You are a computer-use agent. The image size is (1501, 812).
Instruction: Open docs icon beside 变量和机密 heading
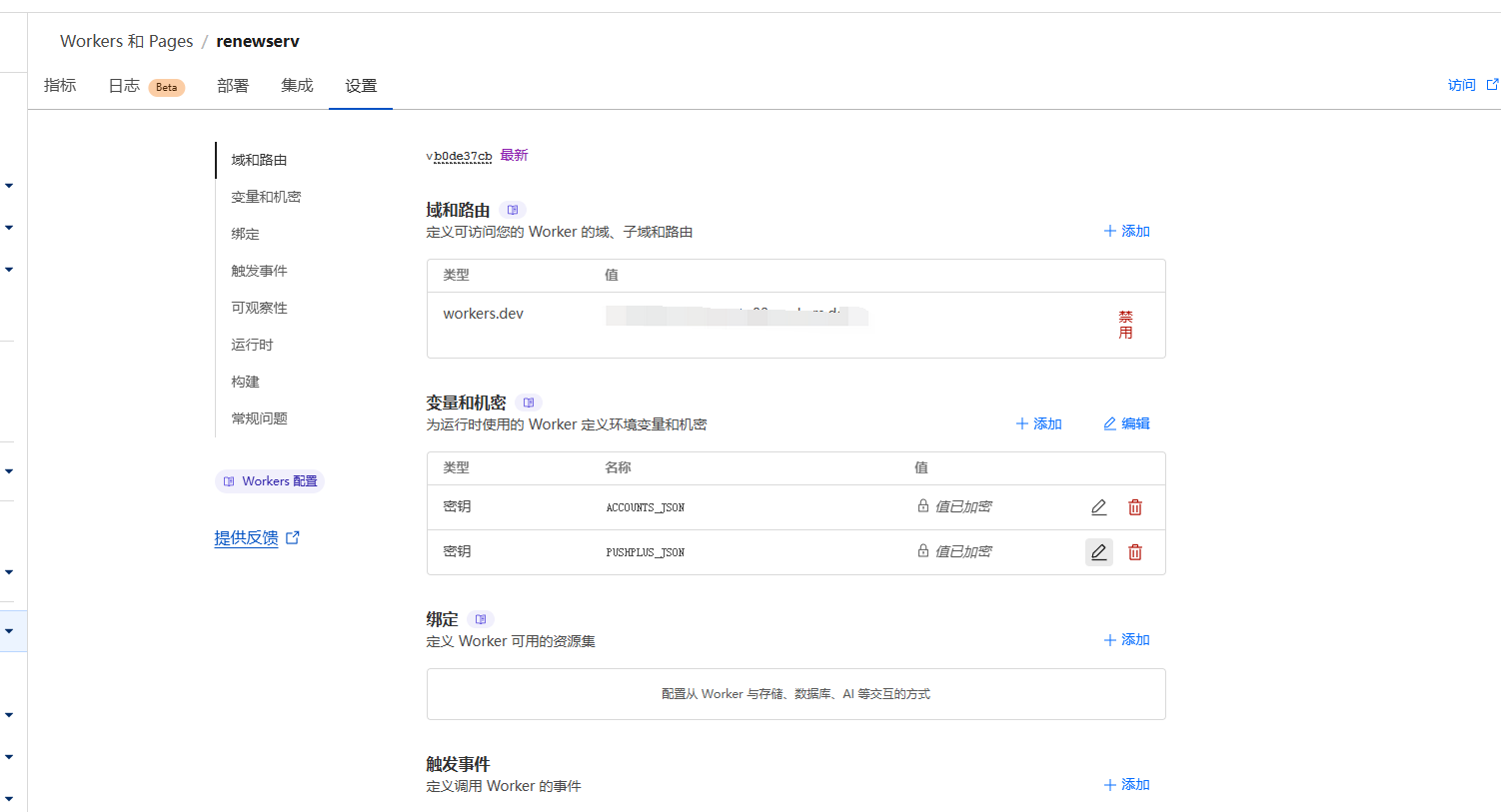[529, 403]
